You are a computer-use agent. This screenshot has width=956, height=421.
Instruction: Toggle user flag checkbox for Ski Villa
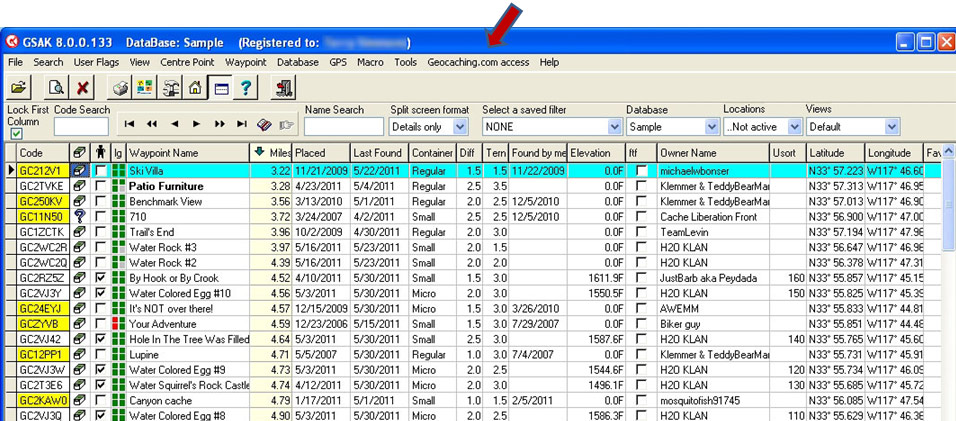[101, 171]
